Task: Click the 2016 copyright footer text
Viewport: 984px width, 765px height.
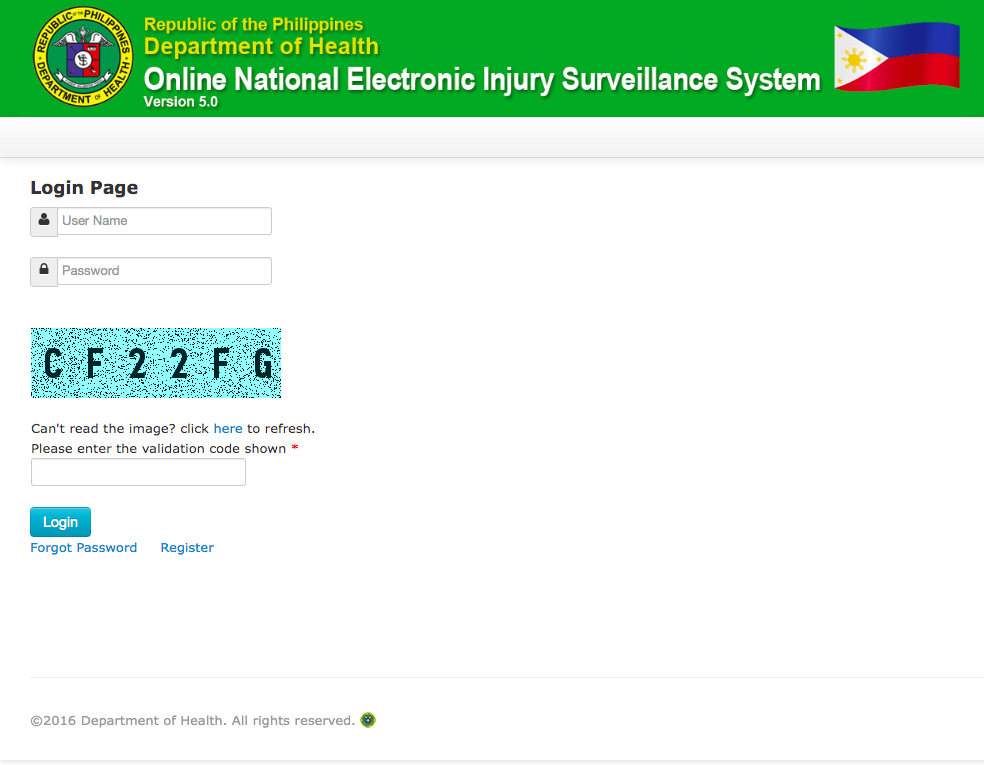Action: click(x=193, y=720)
